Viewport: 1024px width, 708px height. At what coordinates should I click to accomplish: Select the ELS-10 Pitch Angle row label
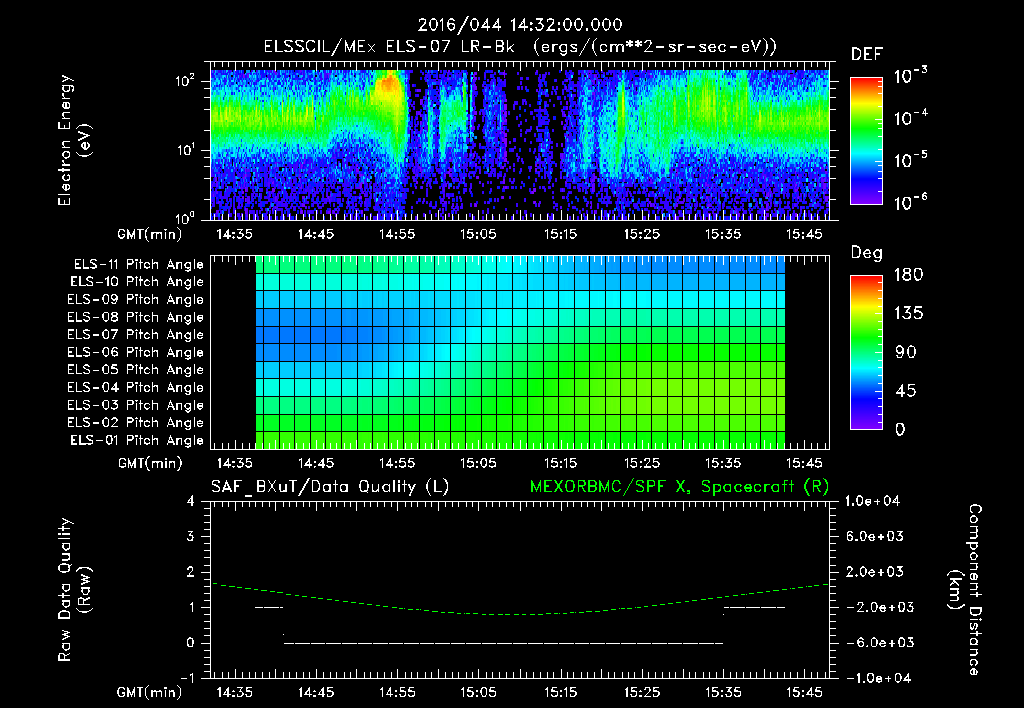coord(137,282)
